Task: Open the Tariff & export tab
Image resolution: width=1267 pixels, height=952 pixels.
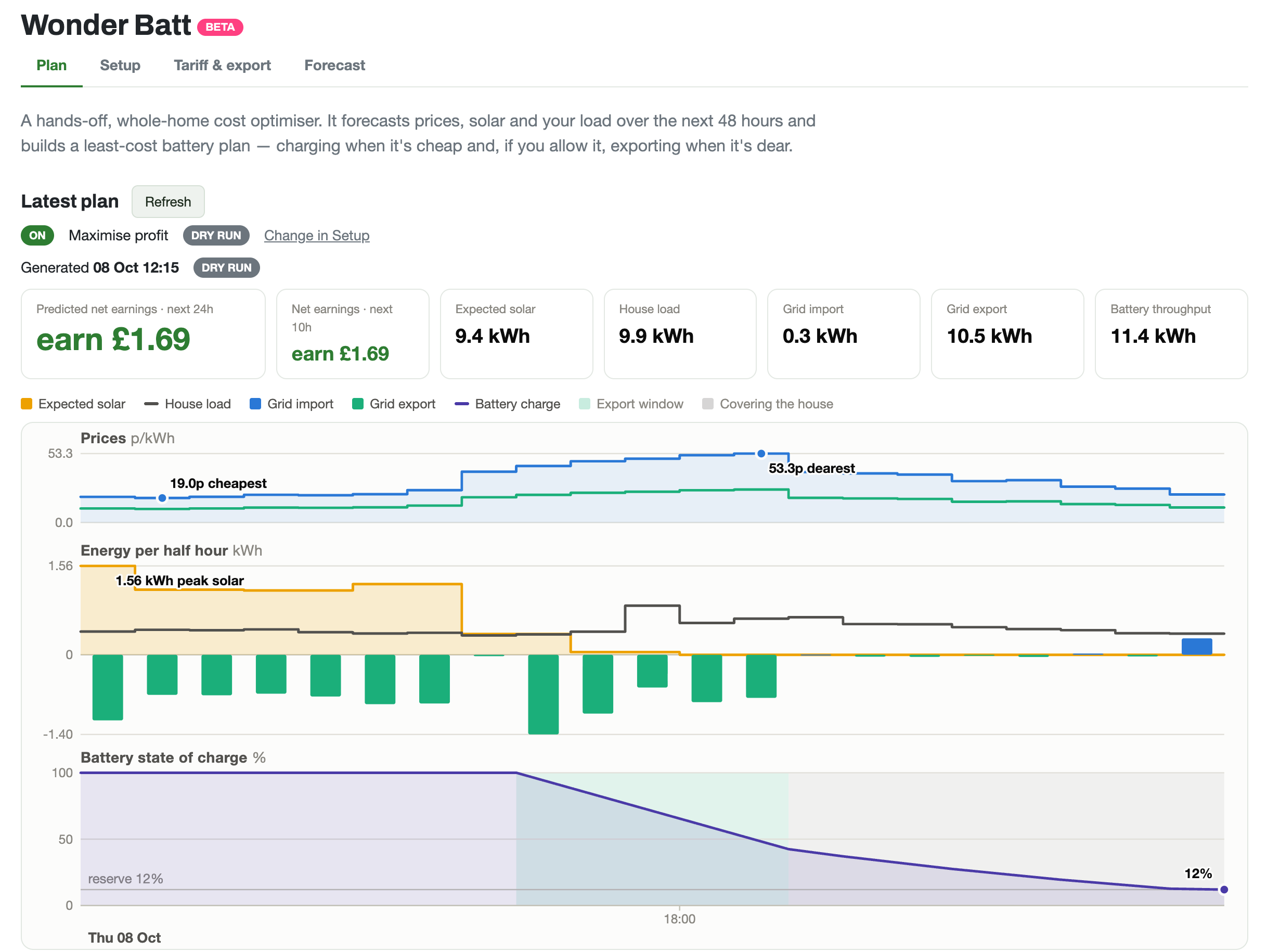Action: tap(222, 66)
